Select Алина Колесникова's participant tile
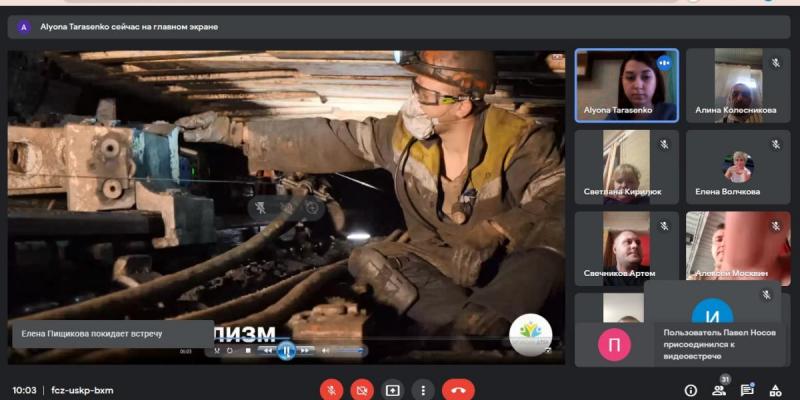 click(x=738, y=85)
